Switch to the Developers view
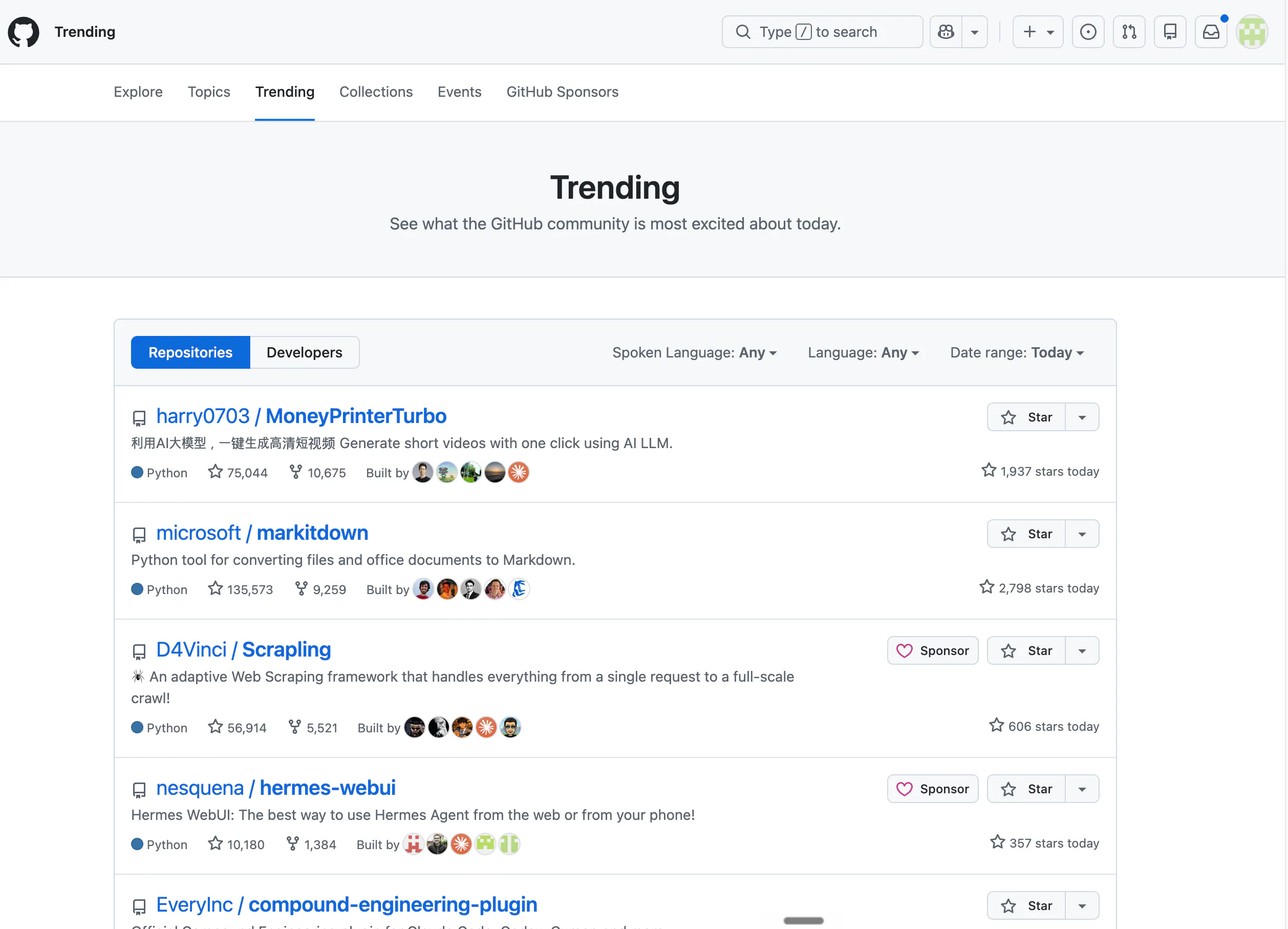 pyautogui.click(x=305, y=352)
